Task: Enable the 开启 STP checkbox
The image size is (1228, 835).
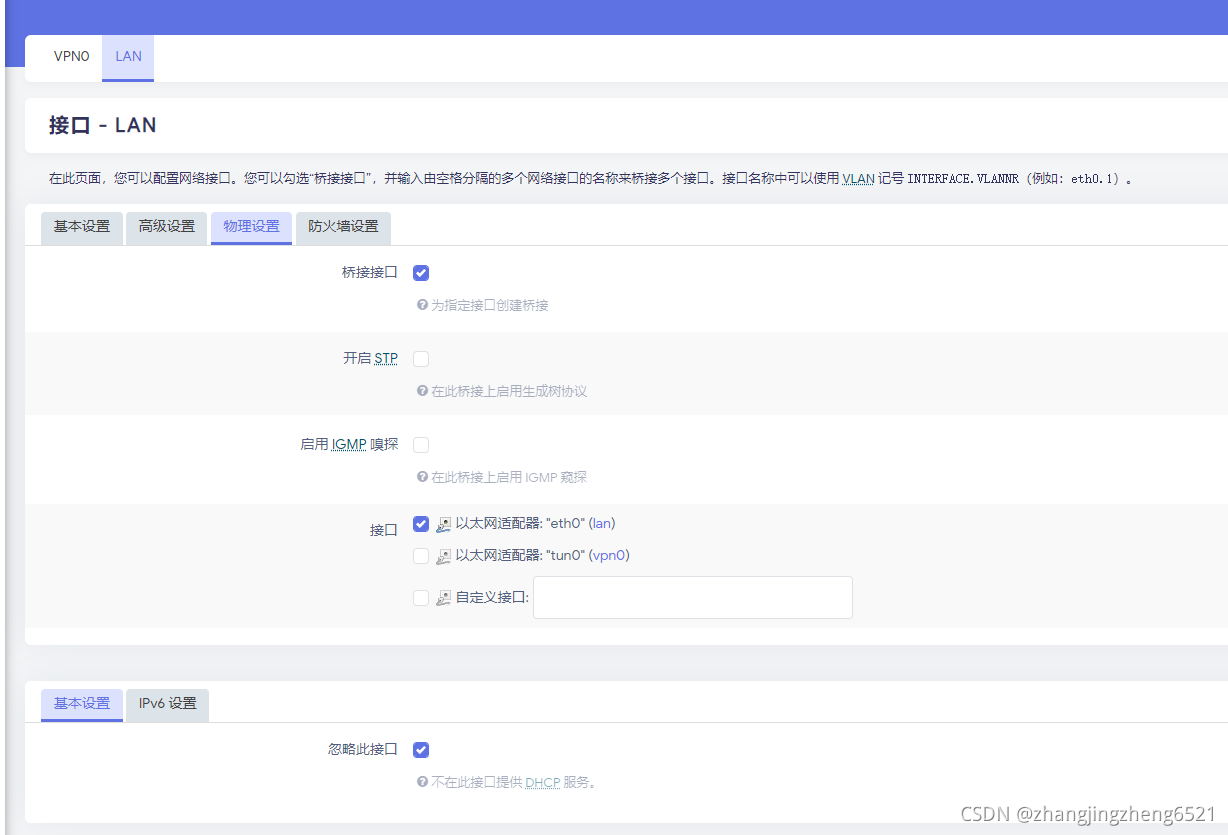Action: pos(420,358)
